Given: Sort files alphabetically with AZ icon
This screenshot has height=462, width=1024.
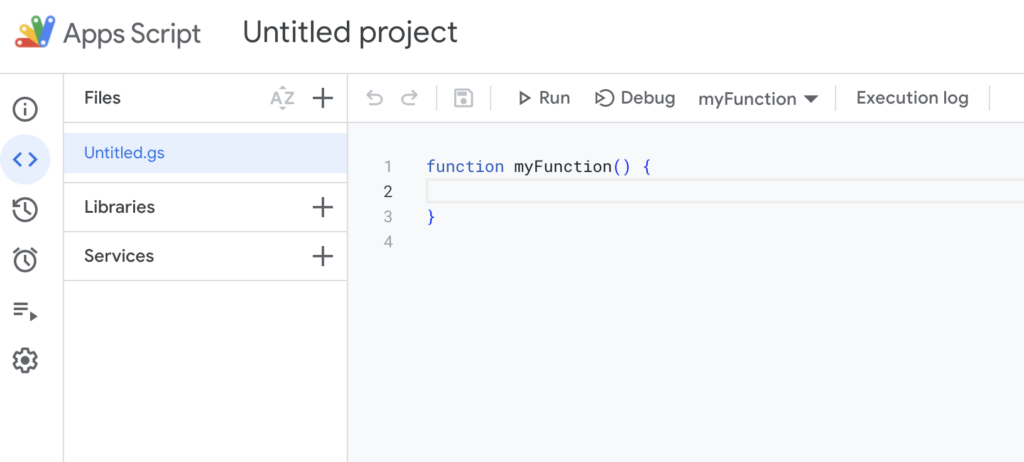Looking at the screenshot, I should [x=283, y=98].
